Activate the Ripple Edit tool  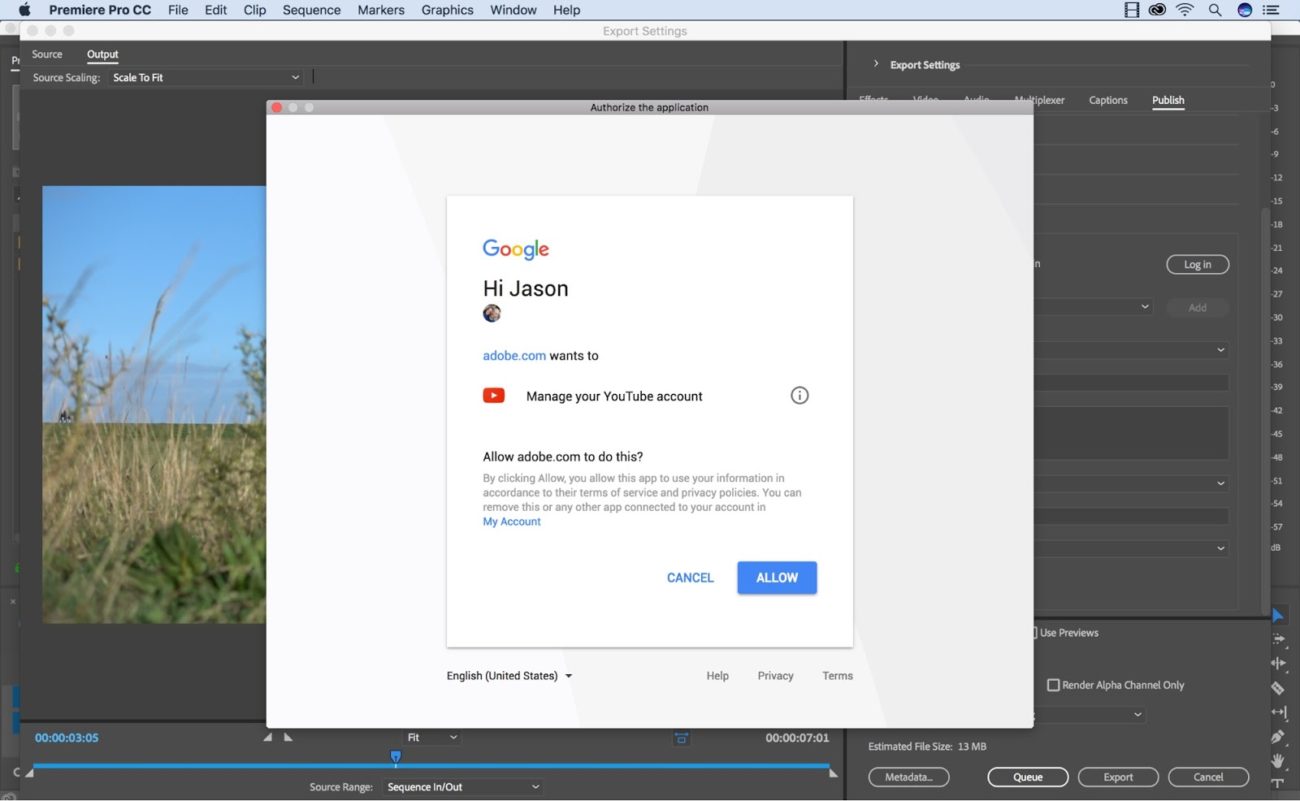(1278, 663)
